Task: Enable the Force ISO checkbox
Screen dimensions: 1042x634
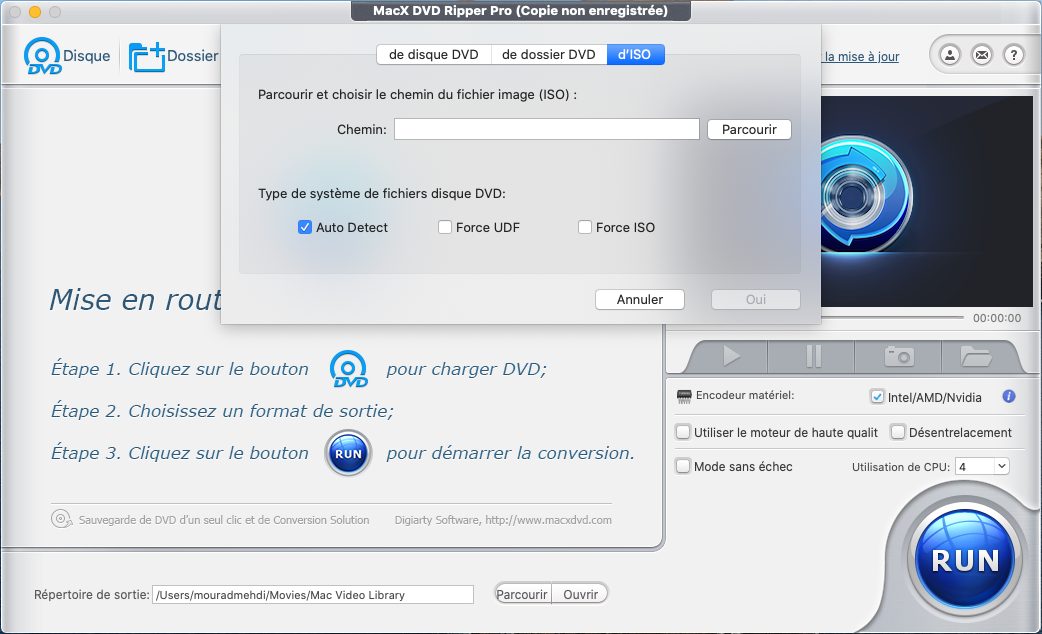Action: pos(585,227)
